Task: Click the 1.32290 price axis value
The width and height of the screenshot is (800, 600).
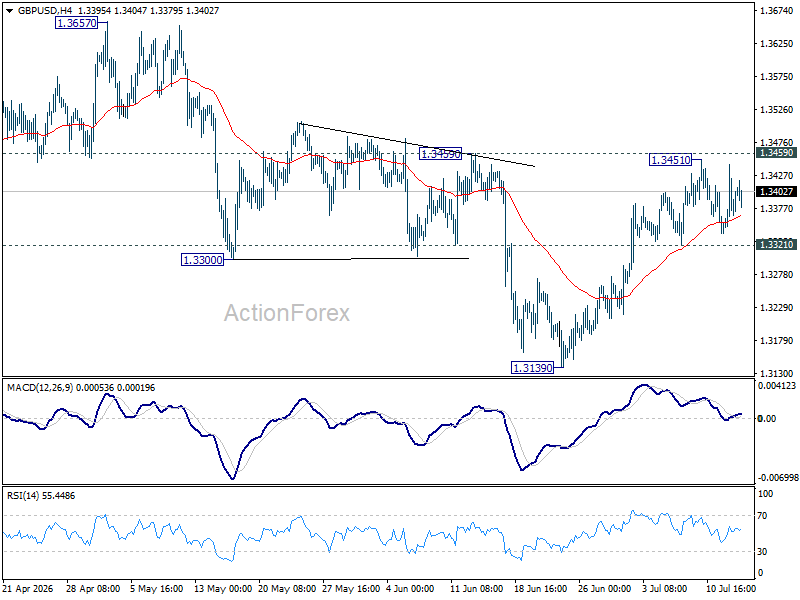Action: coord(777,308)
